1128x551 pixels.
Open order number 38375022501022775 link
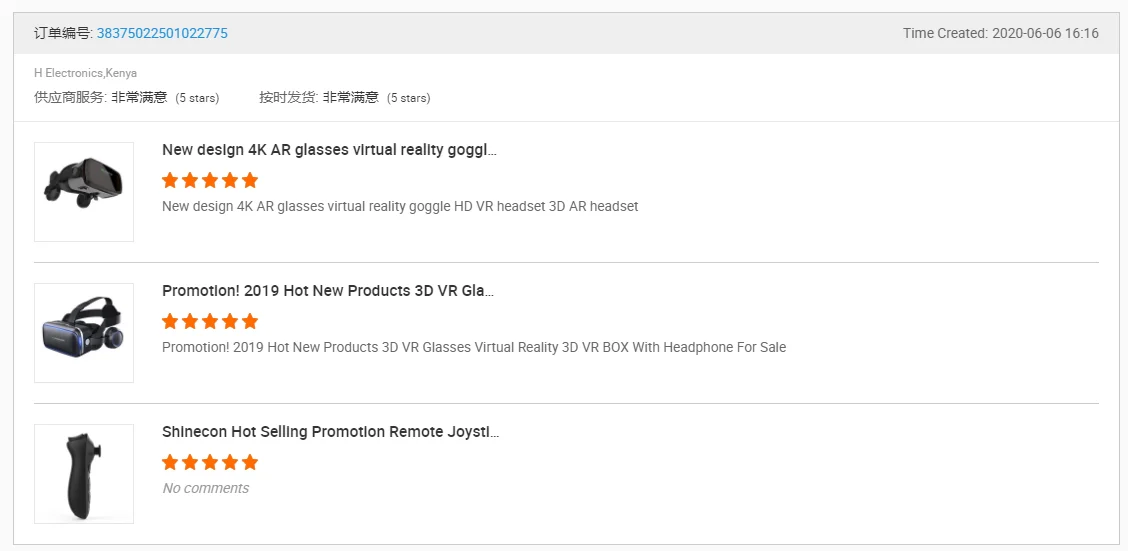pos(162,33)
